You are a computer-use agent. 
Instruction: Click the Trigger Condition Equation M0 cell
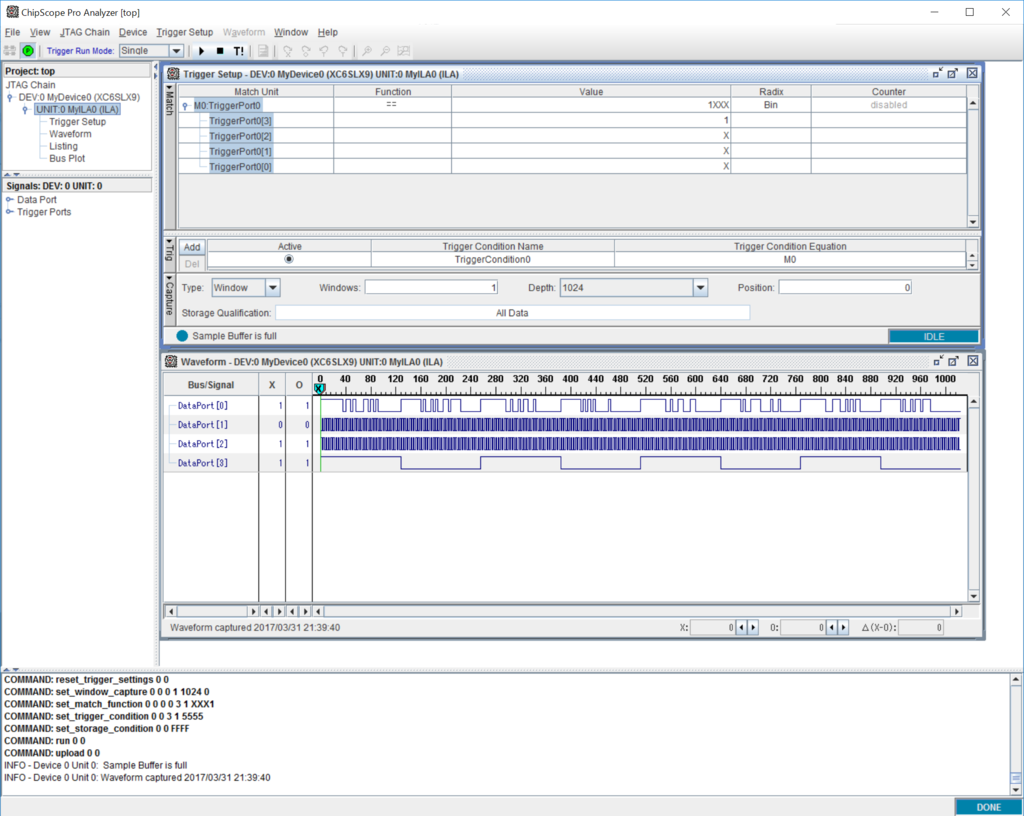tap(790, 259)
